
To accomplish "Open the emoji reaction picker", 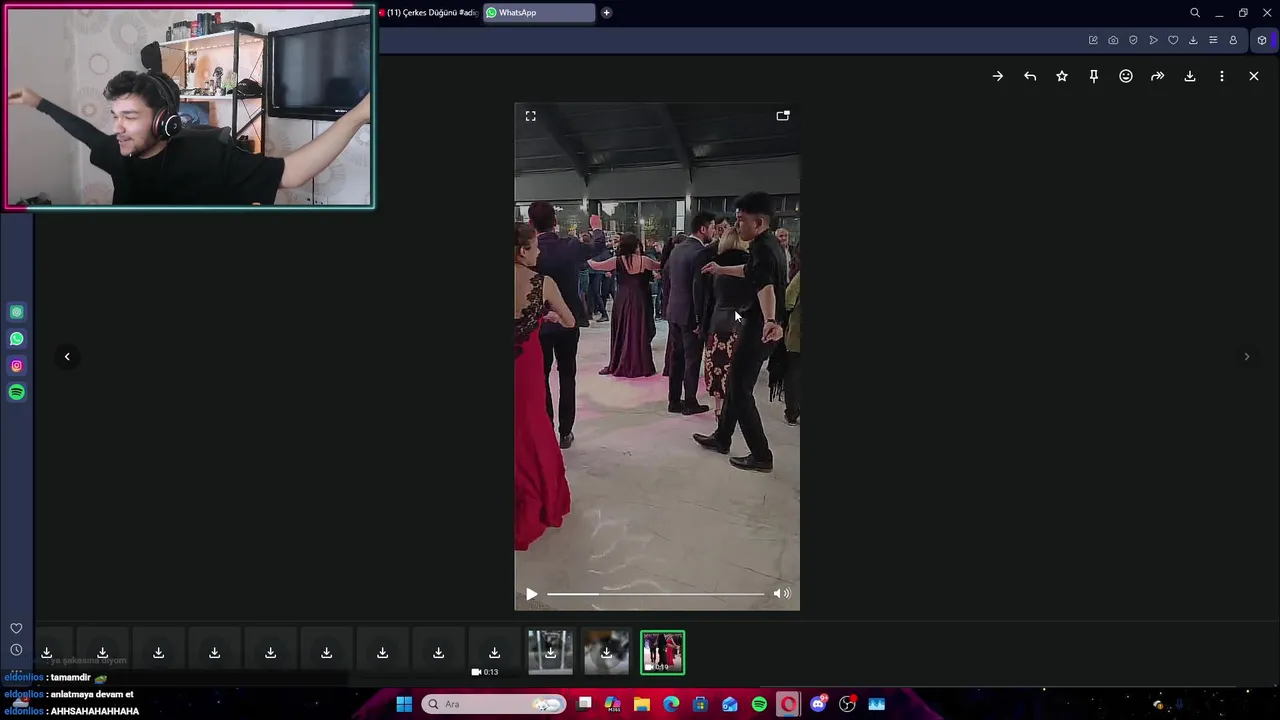I will tap(1126, 76).
